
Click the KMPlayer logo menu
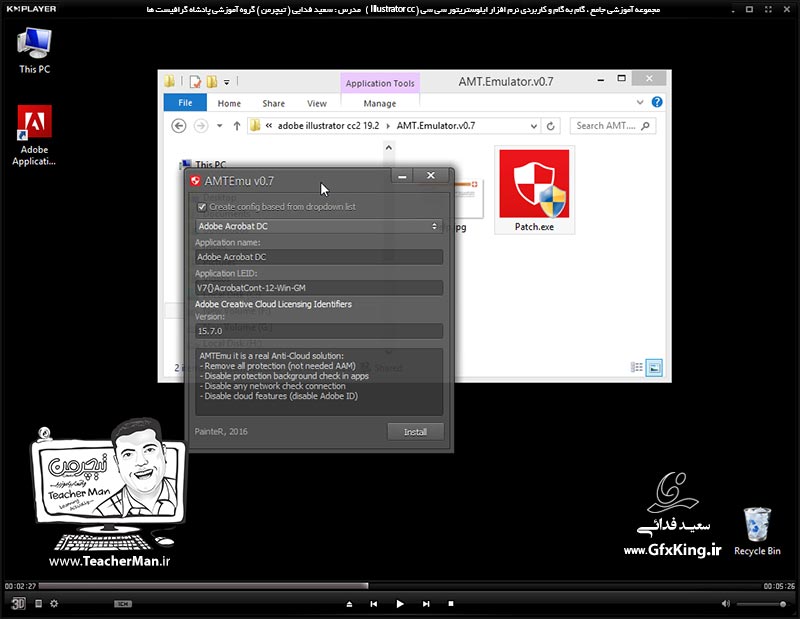click(31, 9)
